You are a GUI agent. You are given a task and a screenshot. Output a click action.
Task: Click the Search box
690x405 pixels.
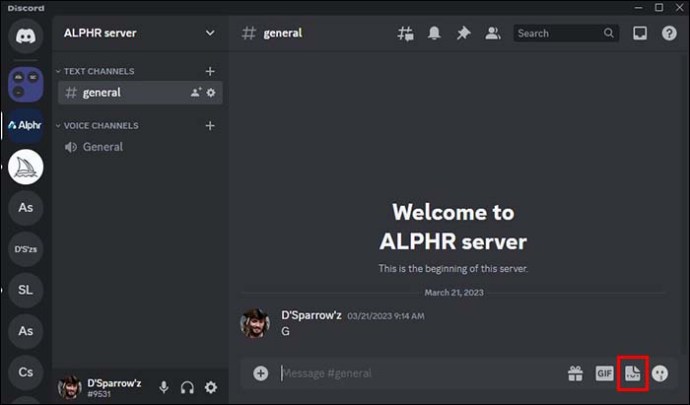click(558, 33)
